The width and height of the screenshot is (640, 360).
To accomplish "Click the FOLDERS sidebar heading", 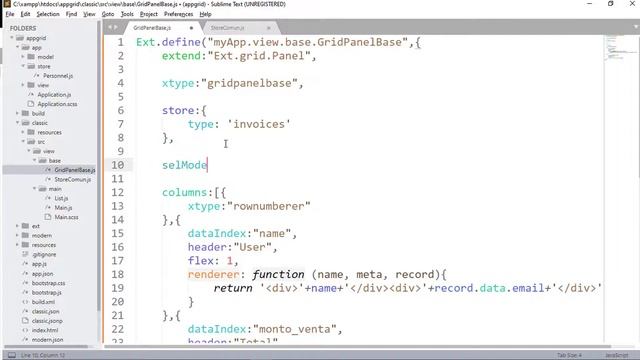I will click(x=23, y=28).
